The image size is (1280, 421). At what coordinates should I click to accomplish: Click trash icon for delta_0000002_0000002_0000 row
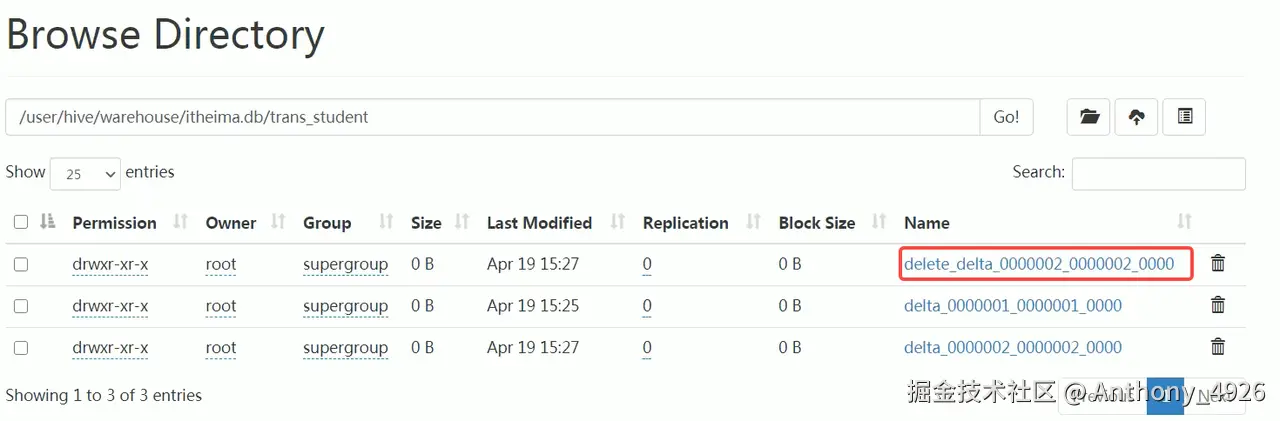(x=1218, y=347)
